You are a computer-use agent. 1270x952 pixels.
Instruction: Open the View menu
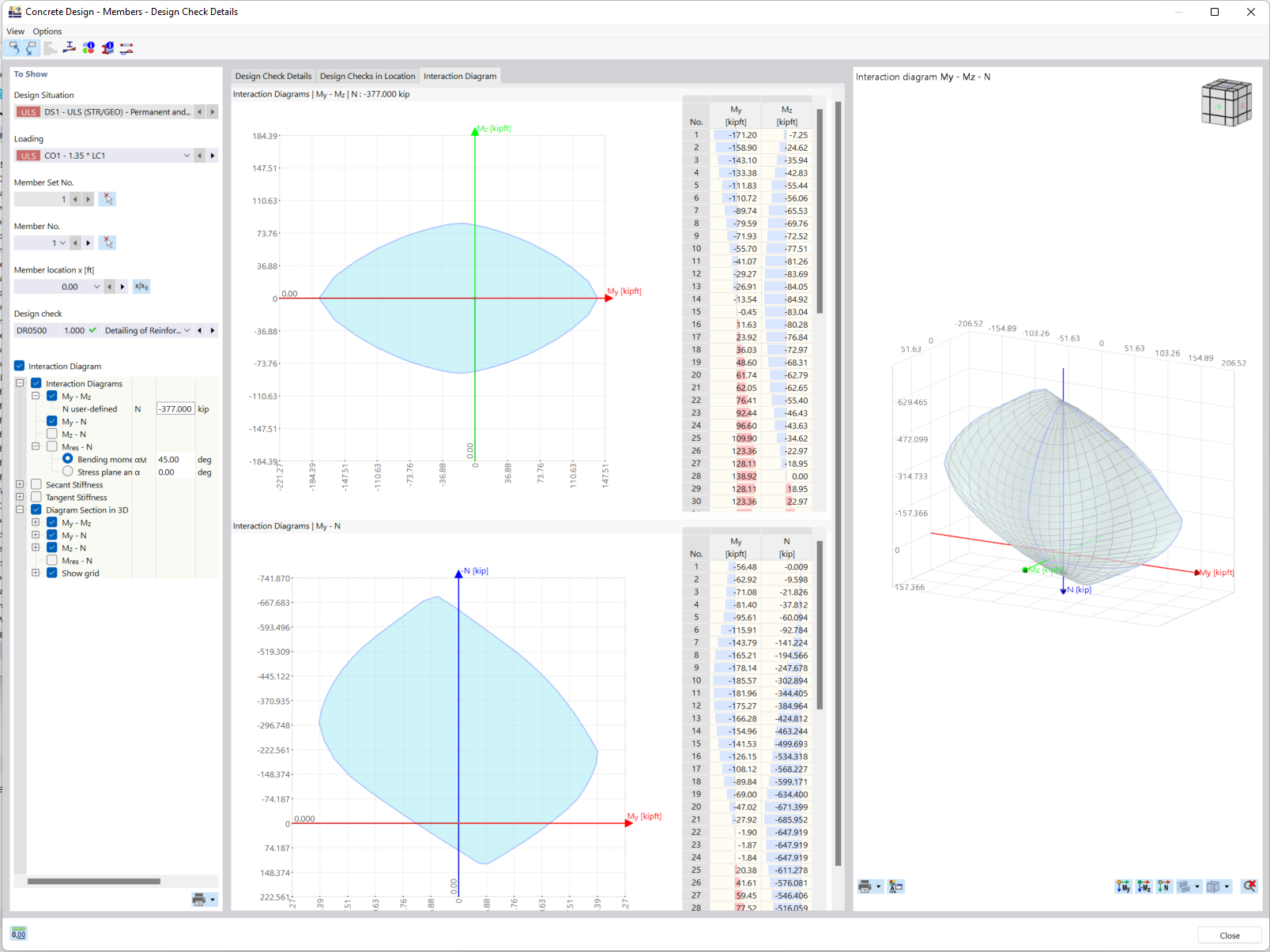pyautogui.click(x=15, y=31)
